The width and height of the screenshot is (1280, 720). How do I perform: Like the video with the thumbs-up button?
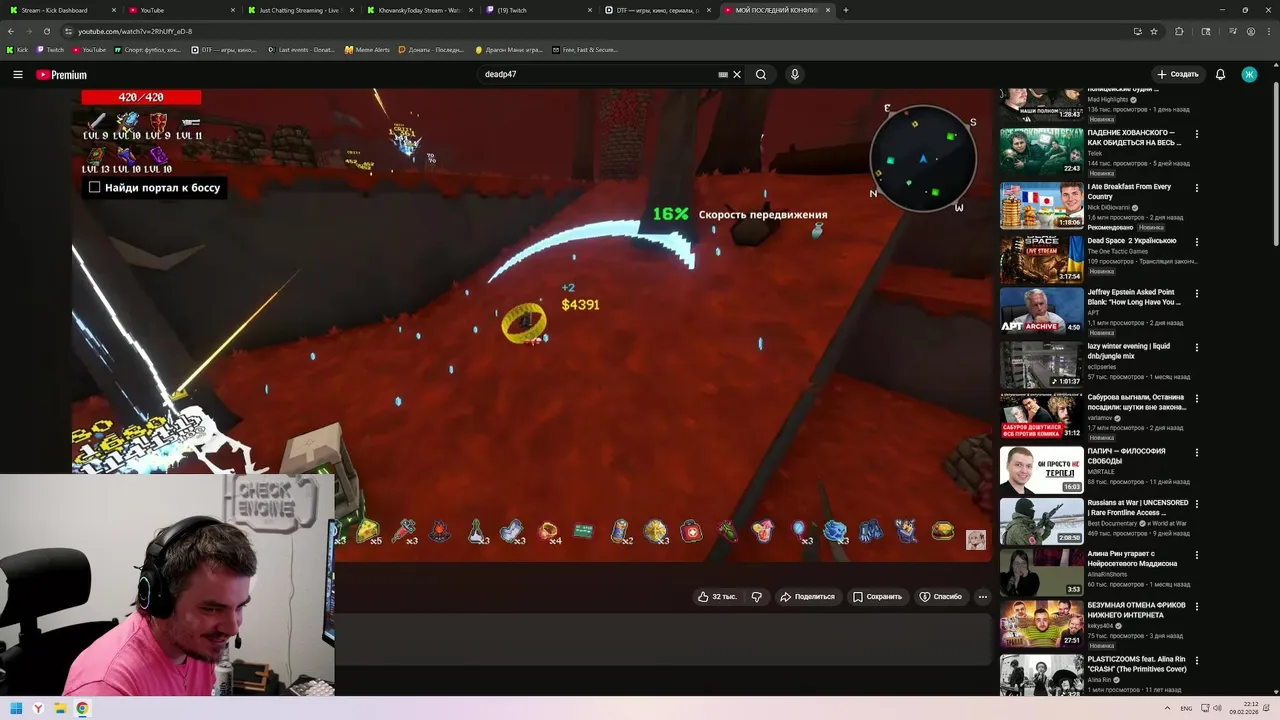tap(717, 597)
